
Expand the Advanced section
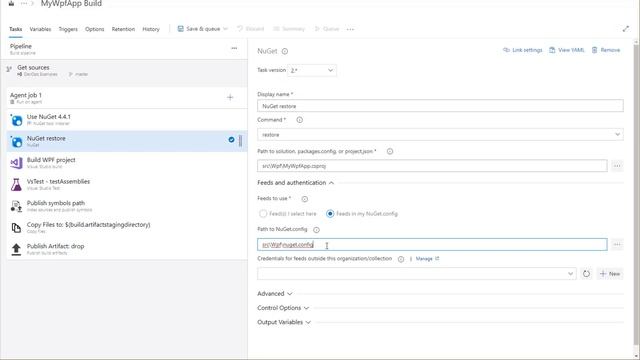pos(275,293)
